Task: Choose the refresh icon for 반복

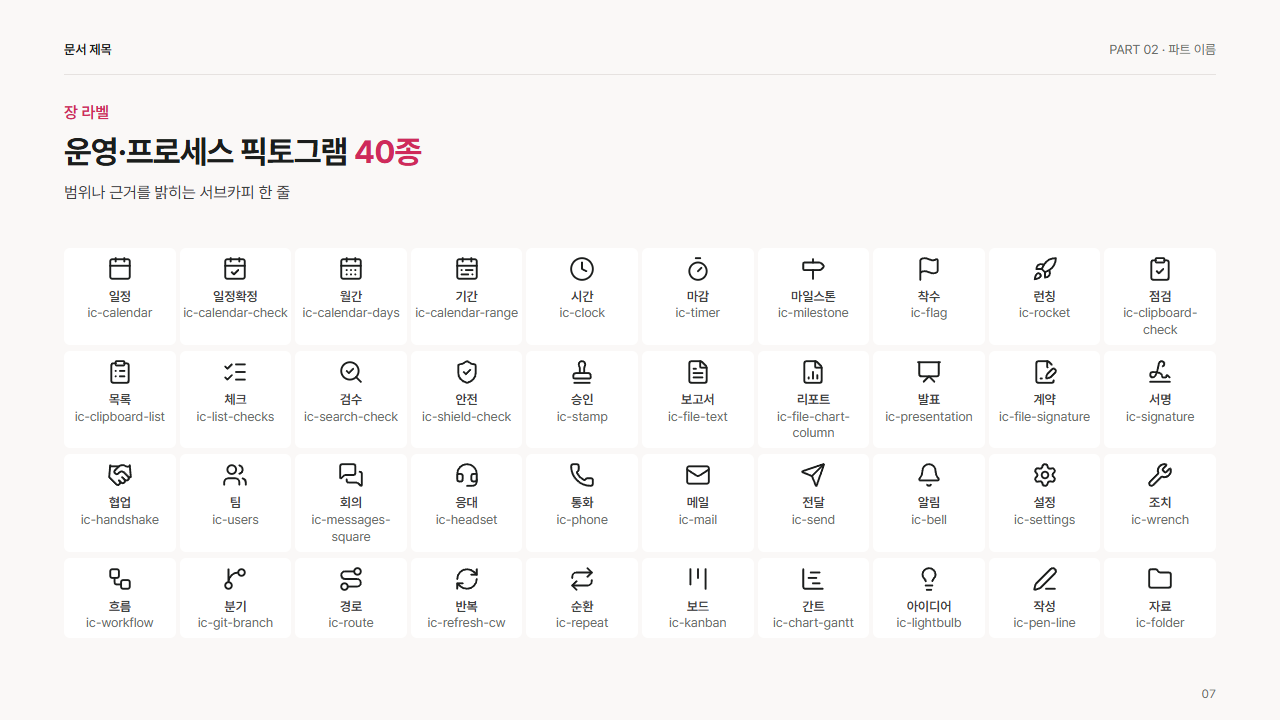Action: click(467, 578)
